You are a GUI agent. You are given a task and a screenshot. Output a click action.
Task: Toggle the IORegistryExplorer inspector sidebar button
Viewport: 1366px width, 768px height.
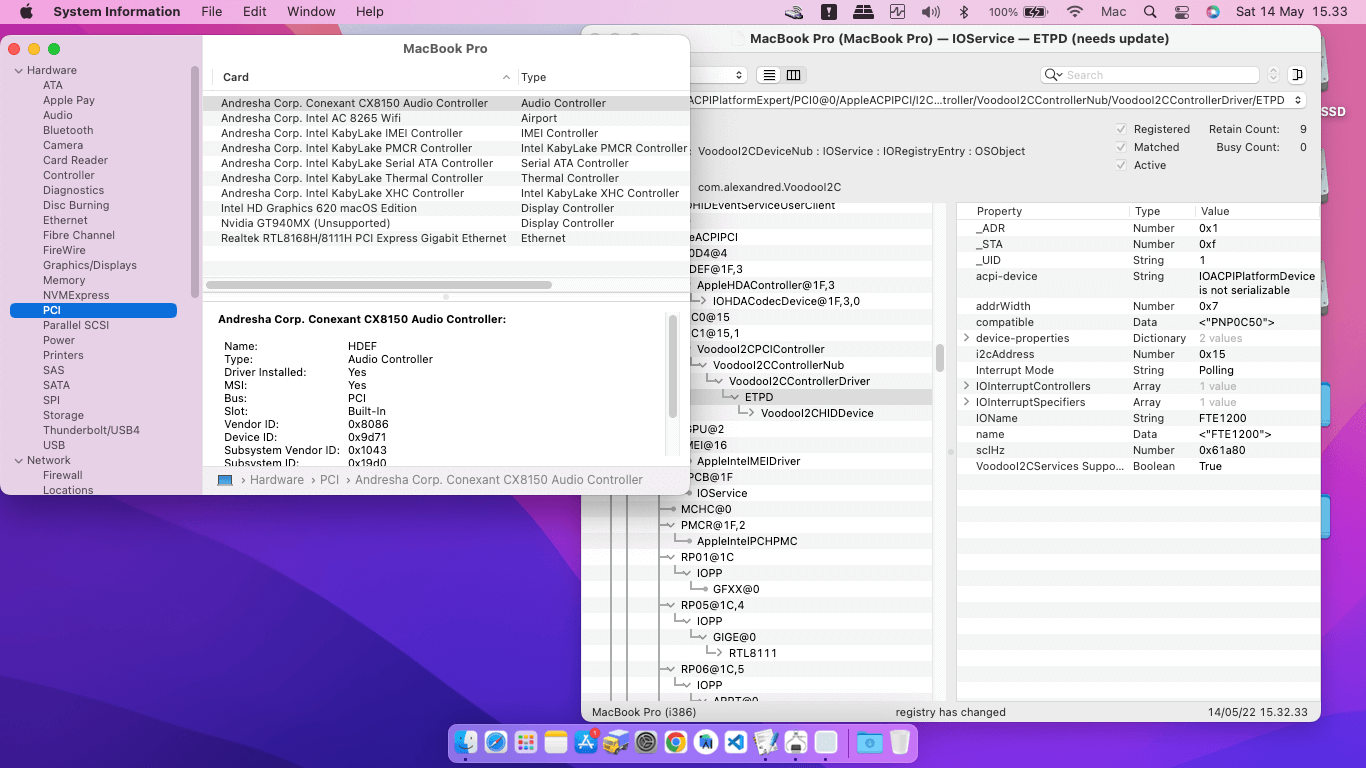pos(1297,75)
